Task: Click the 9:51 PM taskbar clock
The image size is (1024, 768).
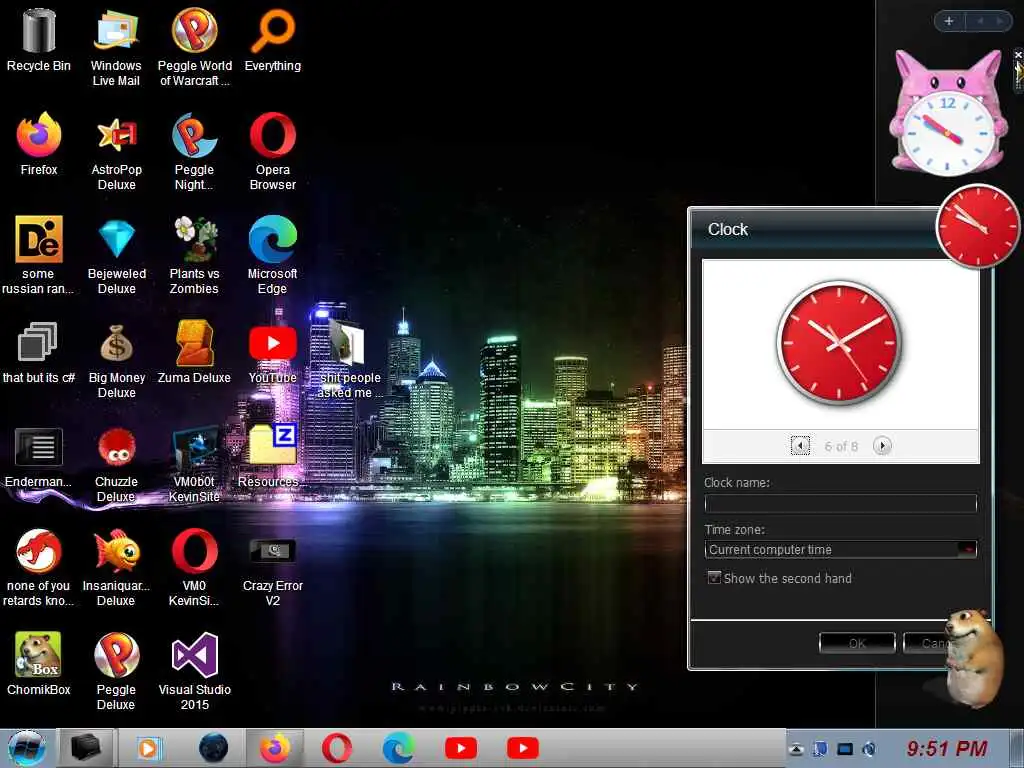Action: 947,748
